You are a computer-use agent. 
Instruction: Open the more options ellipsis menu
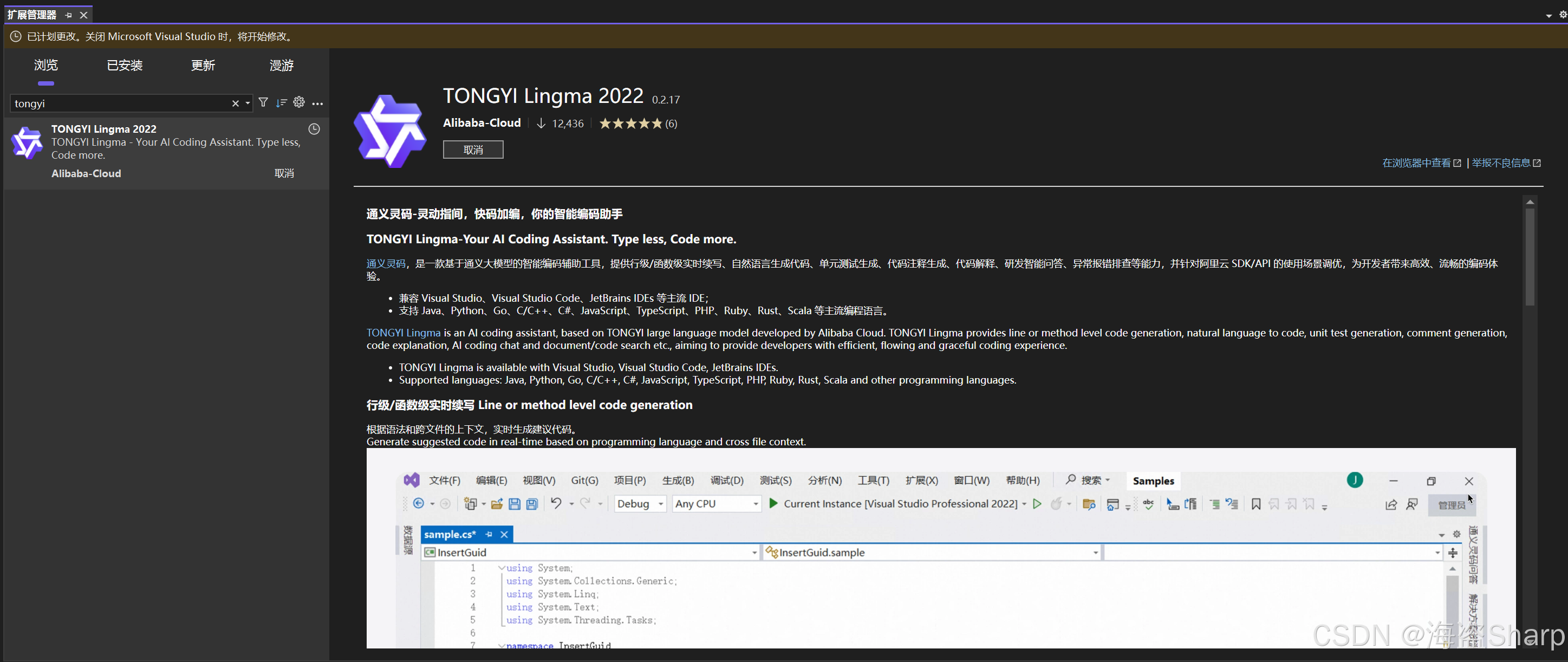[317, 103]
